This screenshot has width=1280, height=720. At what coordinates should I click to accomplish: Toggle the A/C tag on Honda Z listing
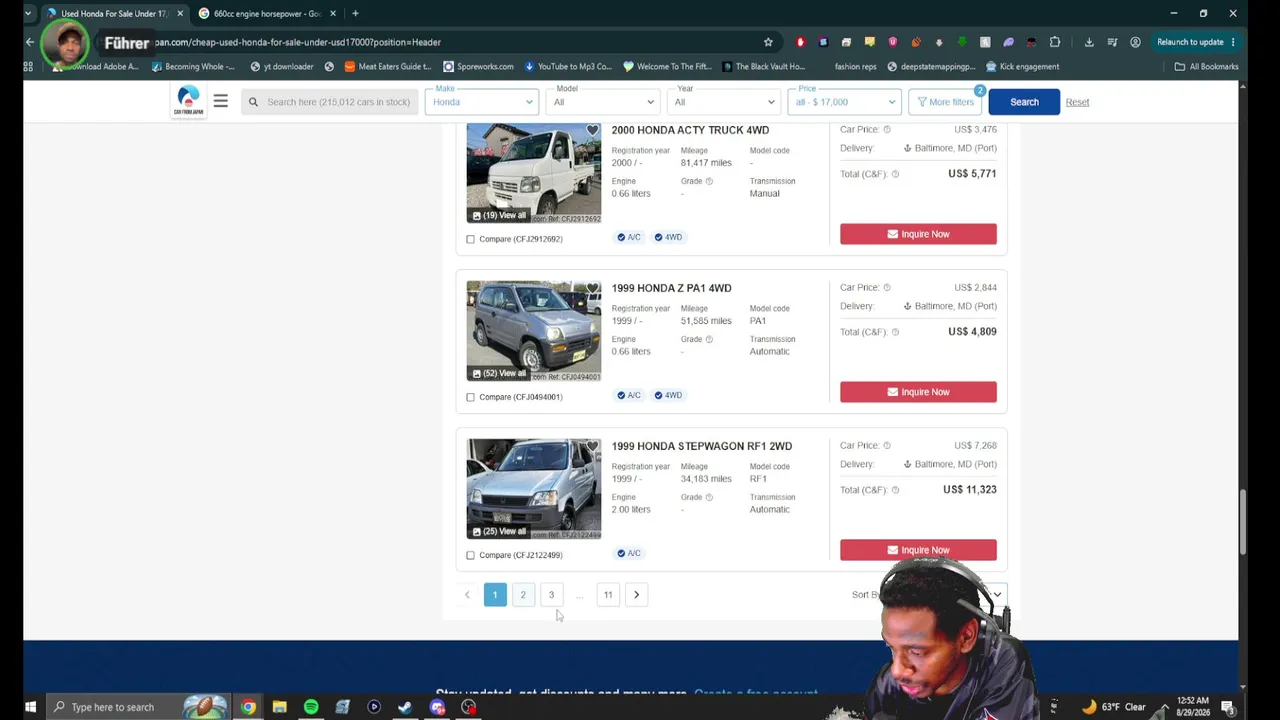(629, 395)
